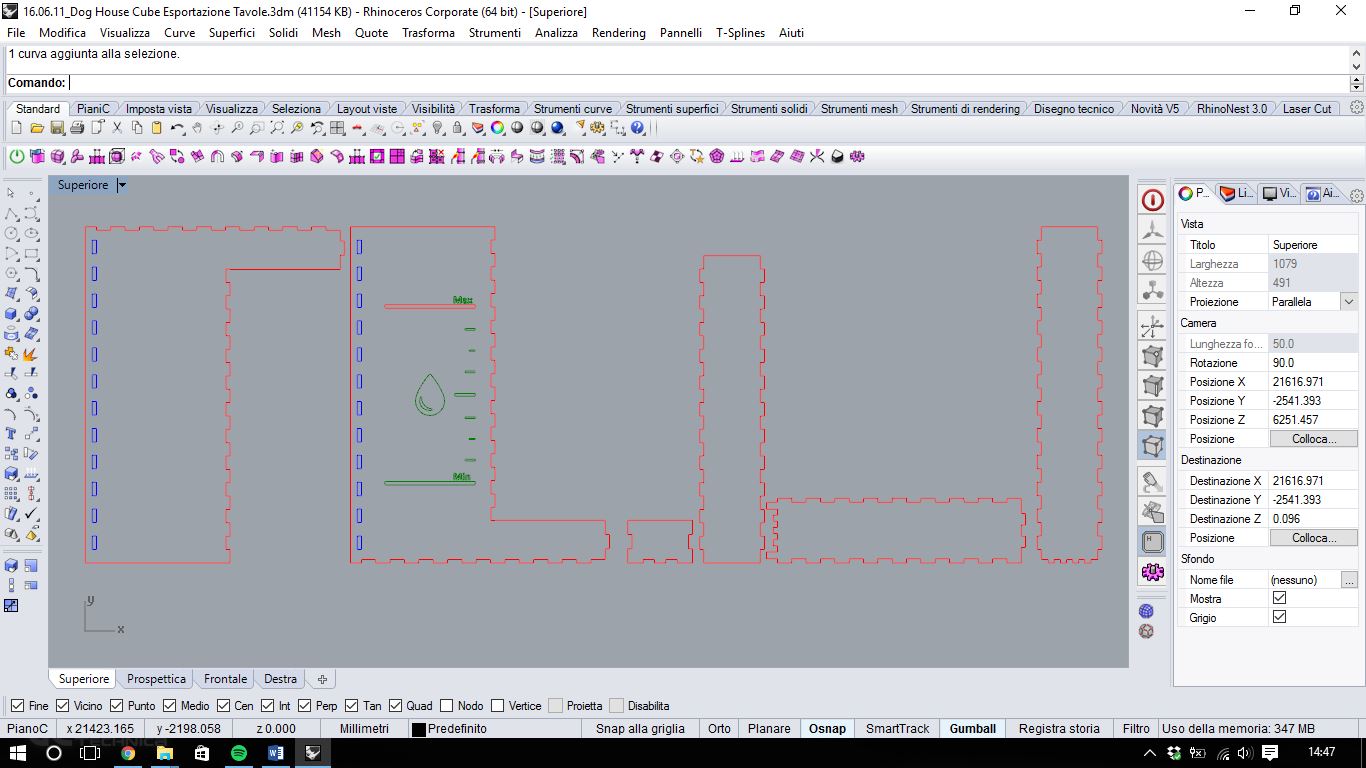Image resolution: width=1366 pixels, height=768 pixels.
Task: Open Layers from the Standard toolbar
Action: pos(477,128)
